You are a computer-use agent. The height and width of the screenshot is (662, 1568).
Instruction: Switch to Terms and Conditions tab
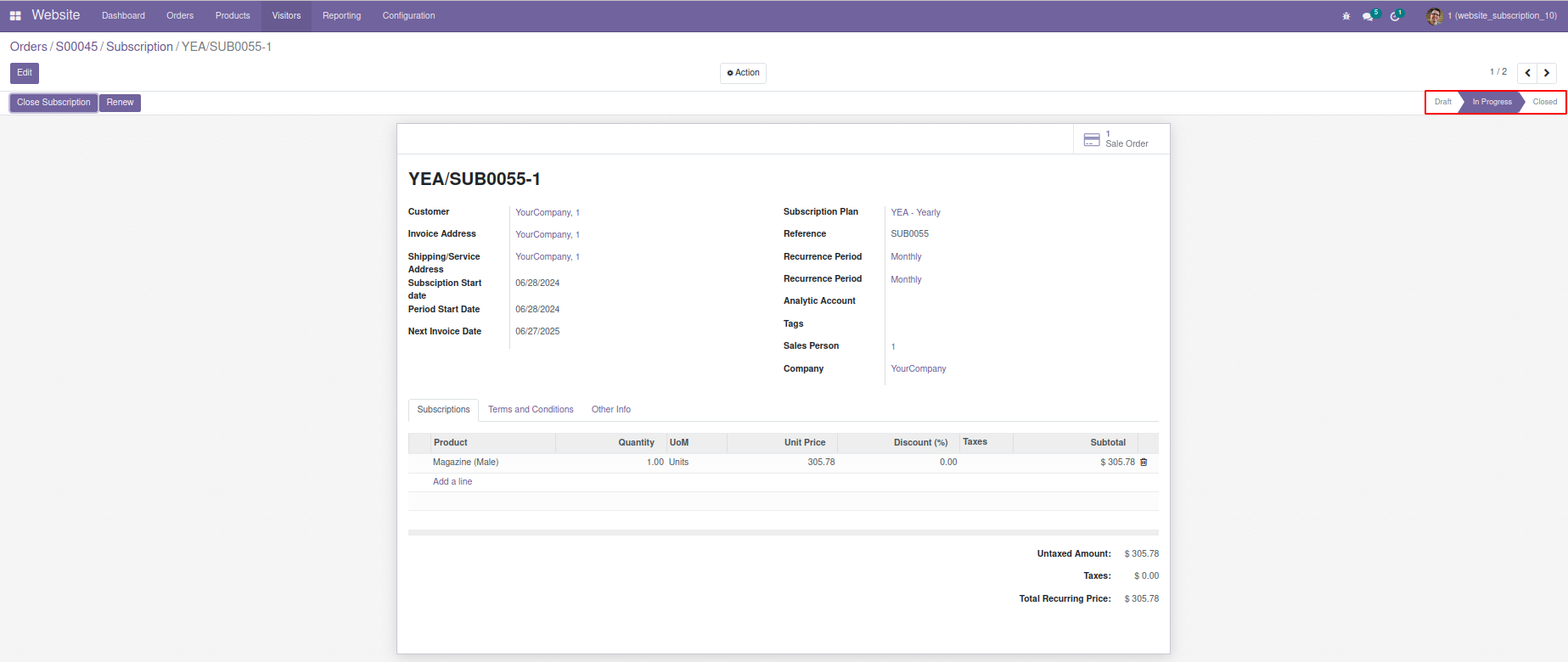[x=531, y=410]
